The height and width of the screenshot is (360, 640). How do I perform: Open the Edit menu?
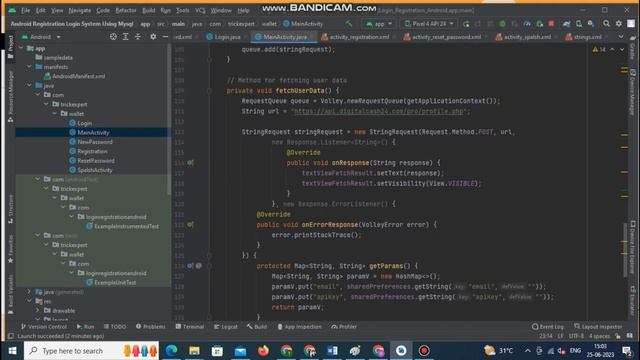click(x=41, y=10)
